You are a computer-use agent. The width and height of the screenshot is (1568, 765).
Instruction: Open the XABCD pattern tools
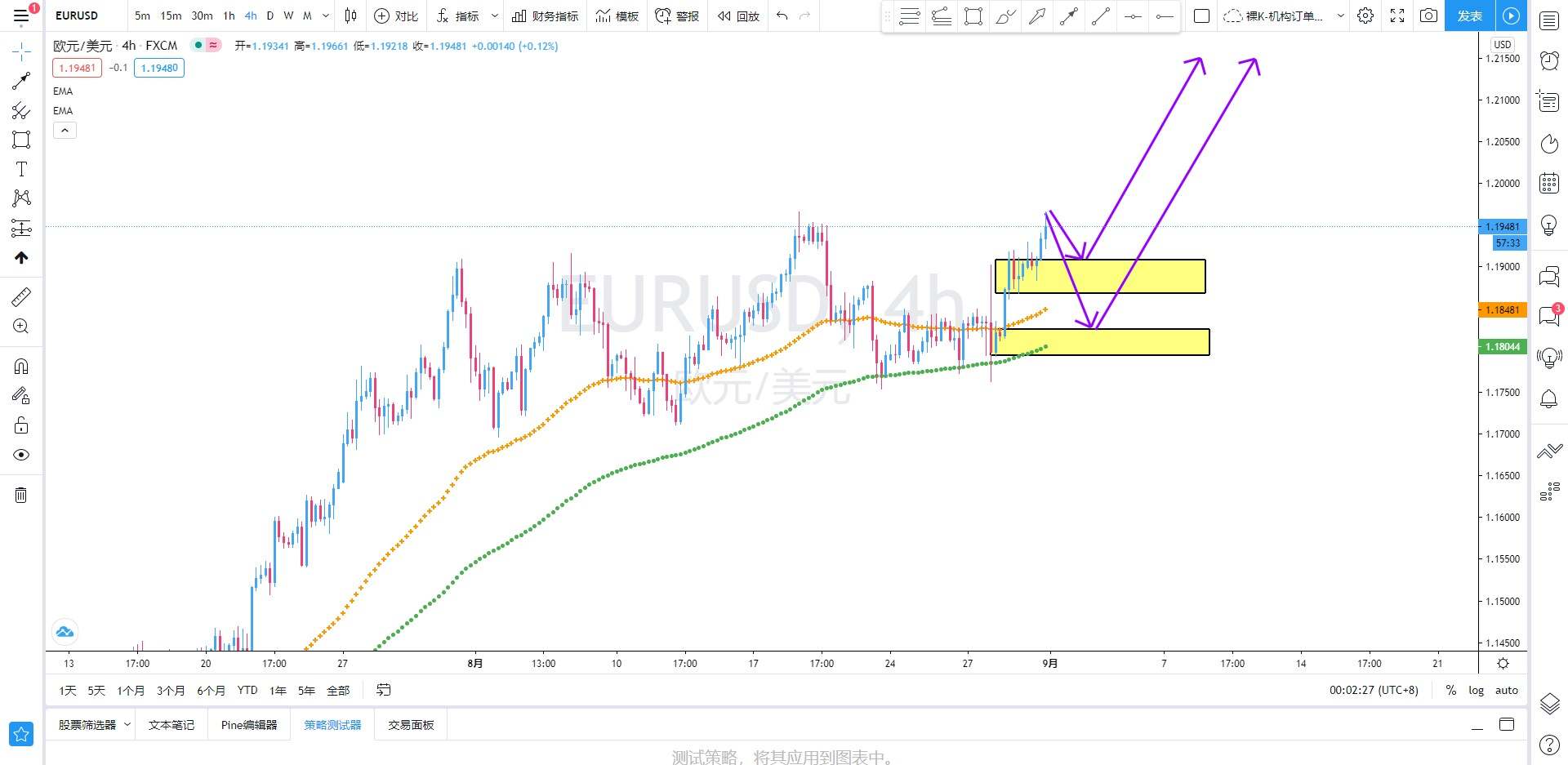pos(21,198)
